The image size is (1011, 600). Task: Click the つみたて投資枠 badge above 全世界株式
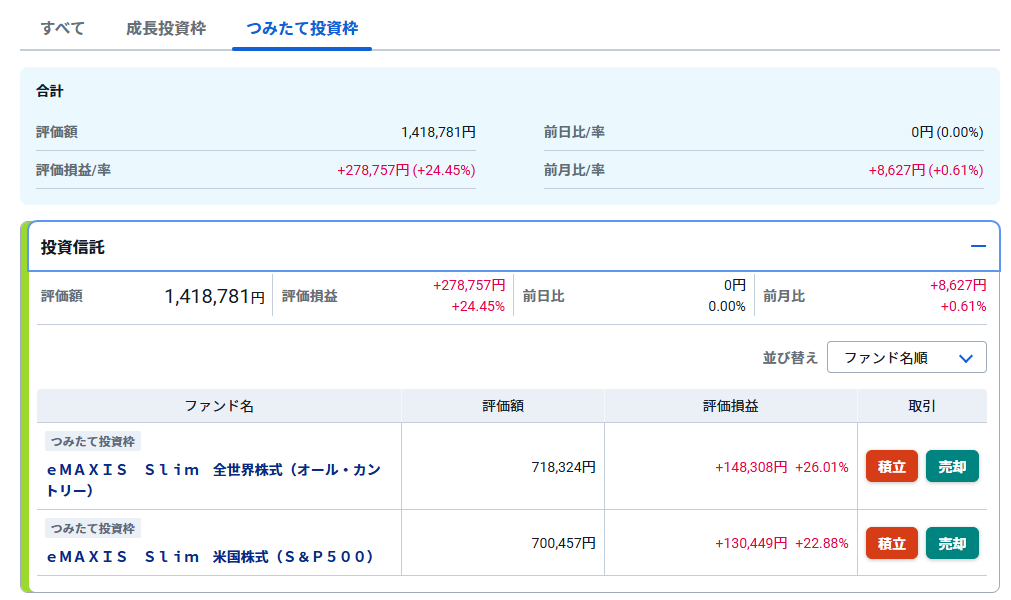click(94, 441)
